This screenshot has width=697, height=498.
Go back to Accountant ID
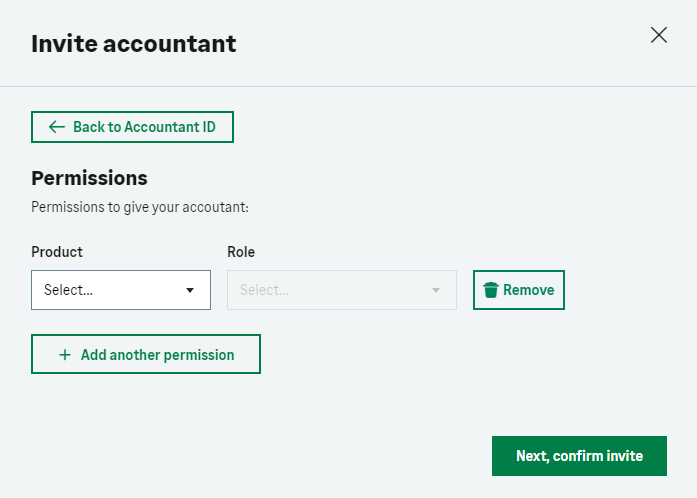coord(132,128)
